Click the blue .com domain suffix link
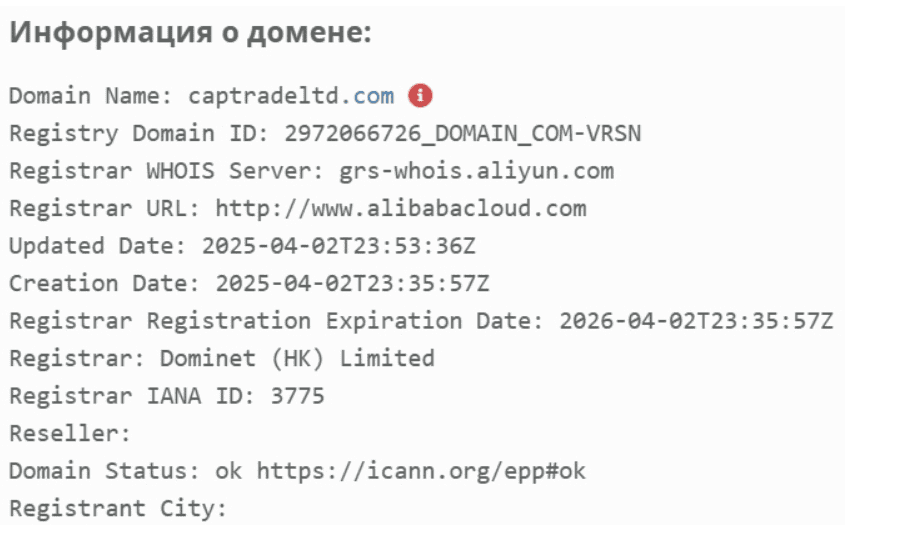Image resolution: width=904 pixels, height=537 pixels. point(373,96)
